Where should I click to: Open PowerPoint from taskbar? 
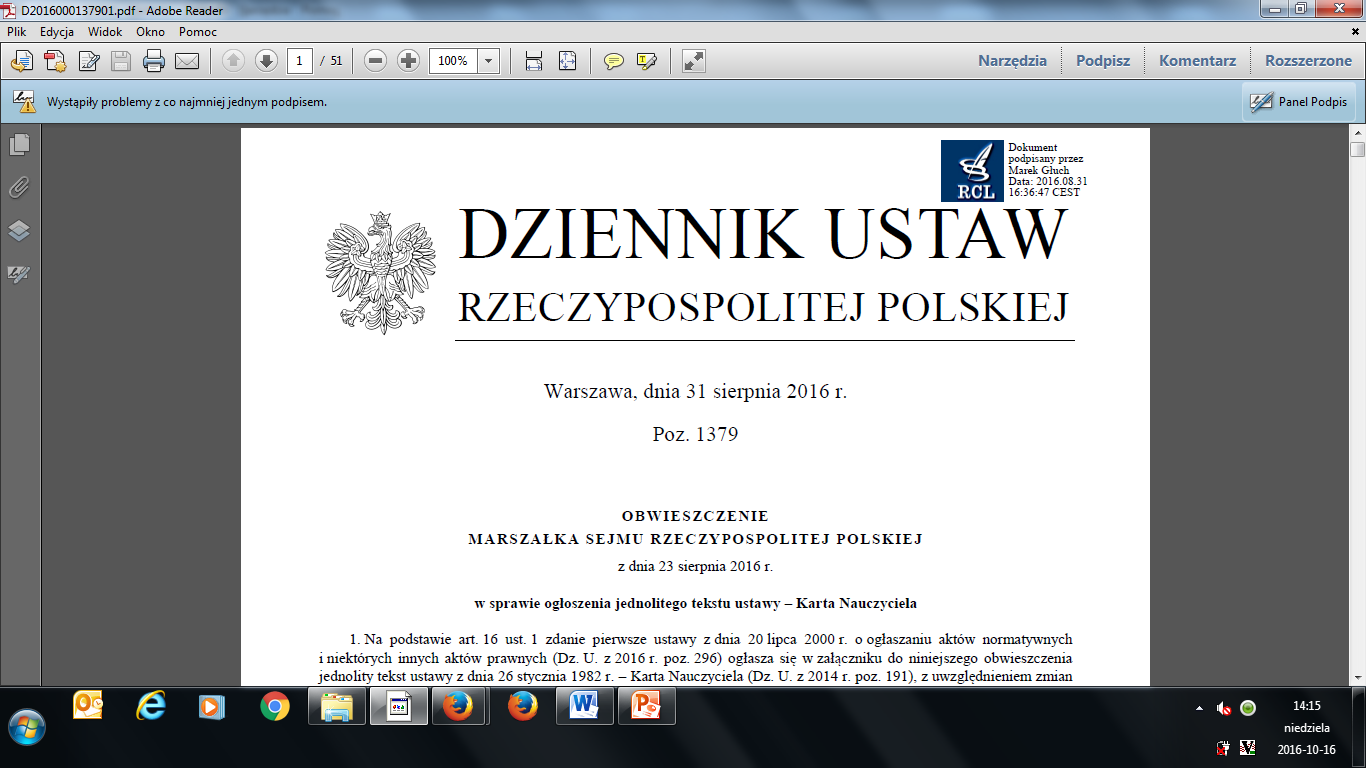(645, 707)
